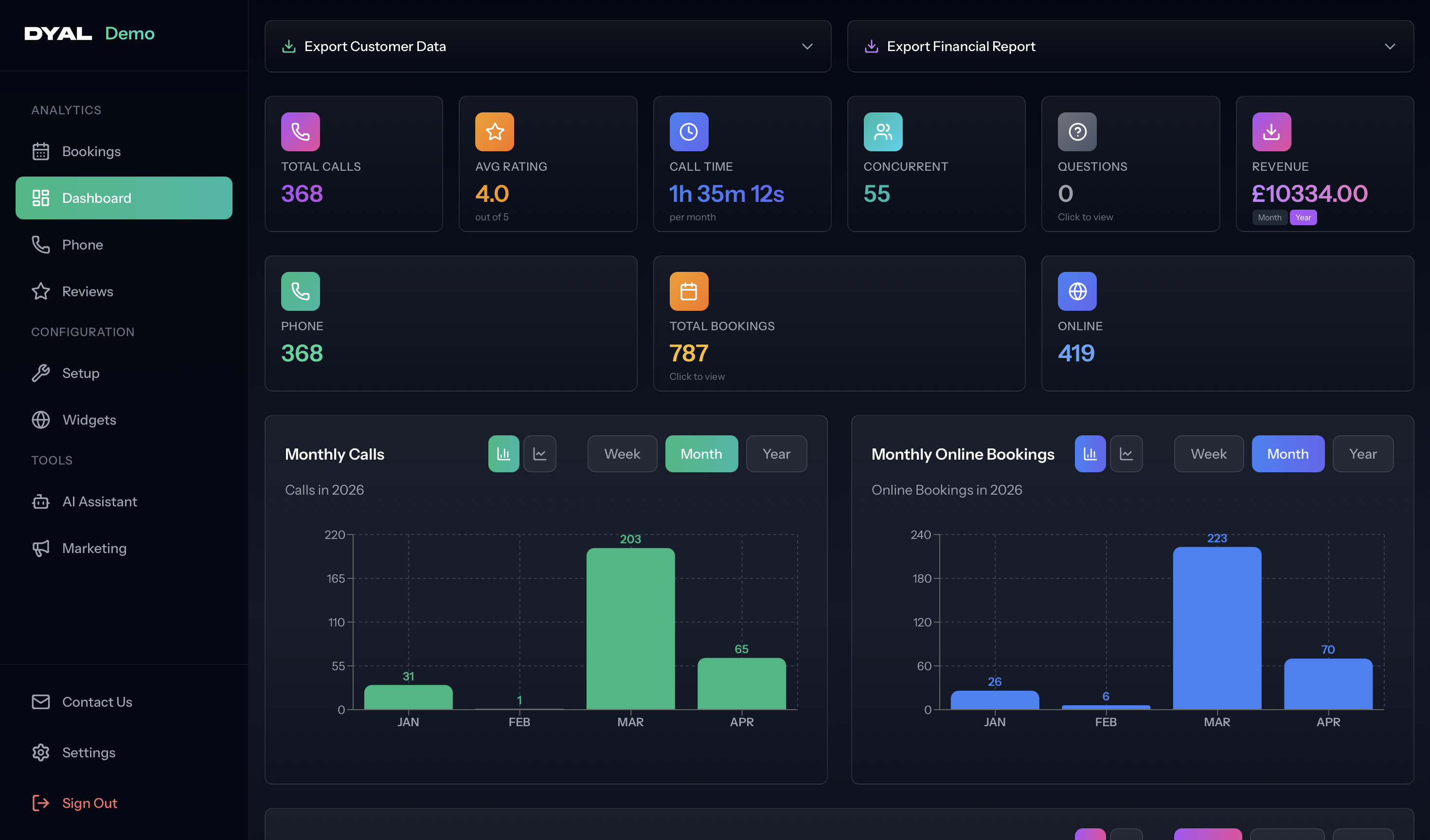Switch revenue to Year view
The width and height of the screenshot is (1430, 840).
point(1303,217)
